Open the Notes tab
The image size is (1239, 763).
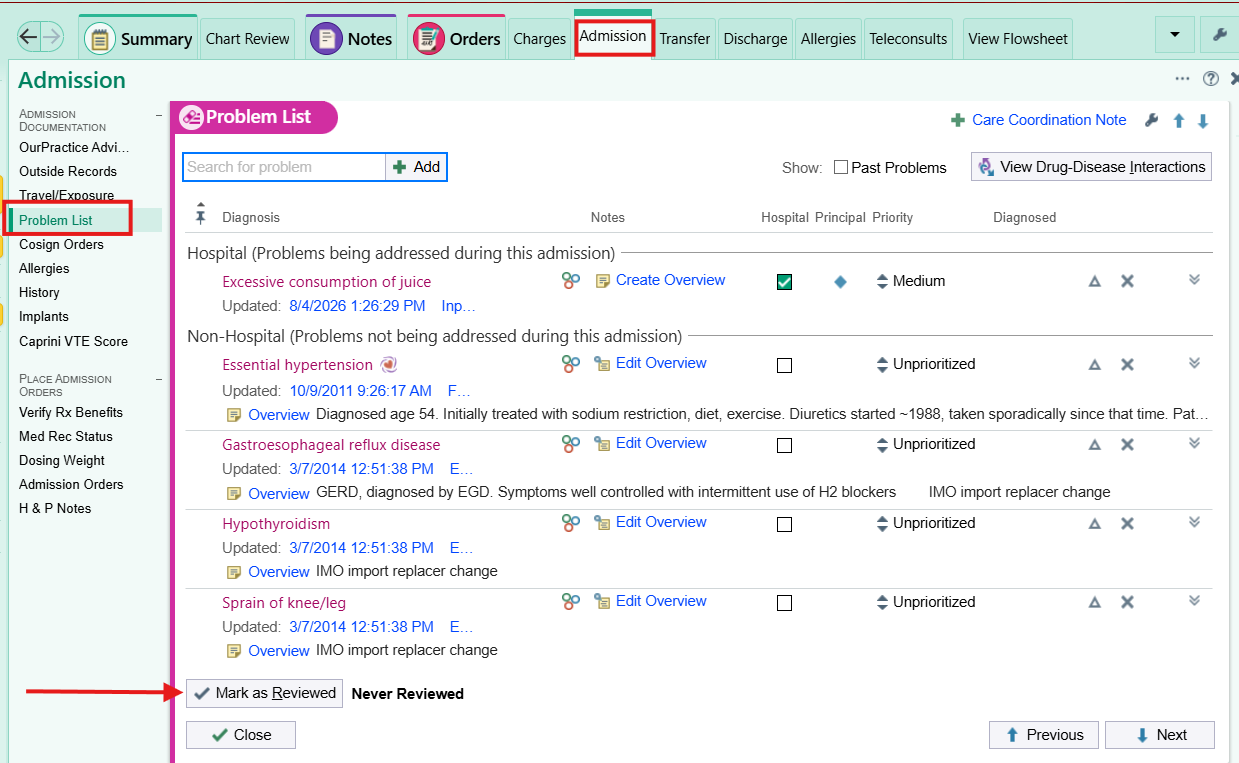[351, 38]
